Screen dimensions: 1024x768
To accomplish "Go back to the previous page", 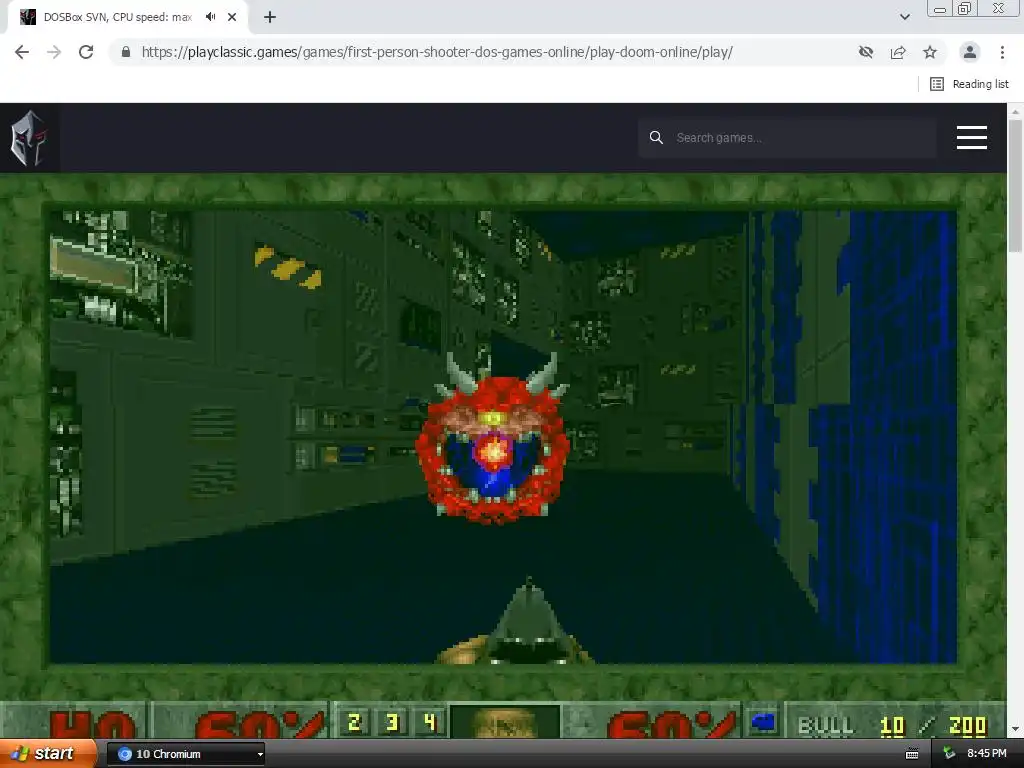I will pos(22,52).
